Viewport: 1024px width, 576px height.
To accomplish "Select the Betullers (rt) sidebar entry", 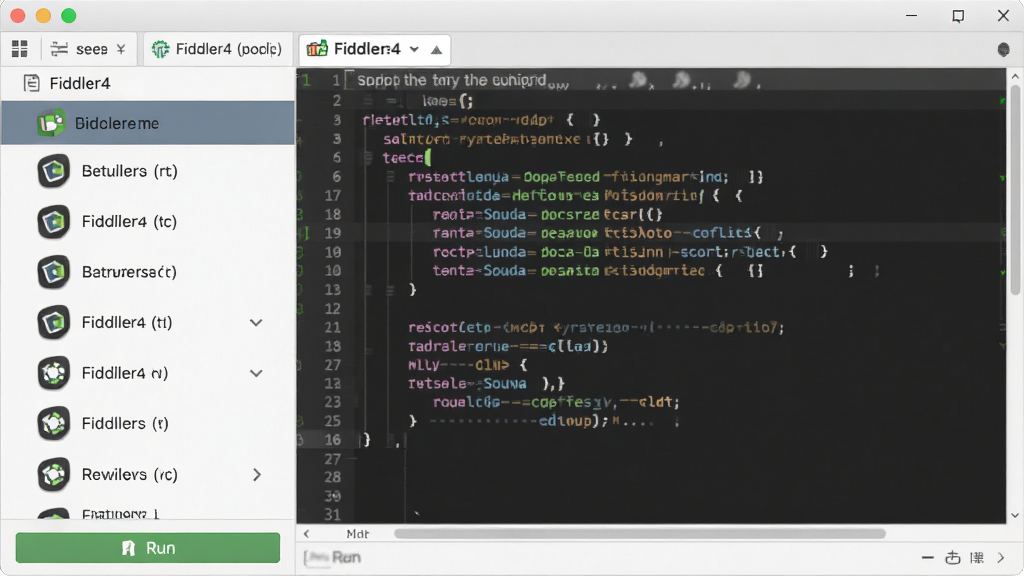I will point(148,171).
